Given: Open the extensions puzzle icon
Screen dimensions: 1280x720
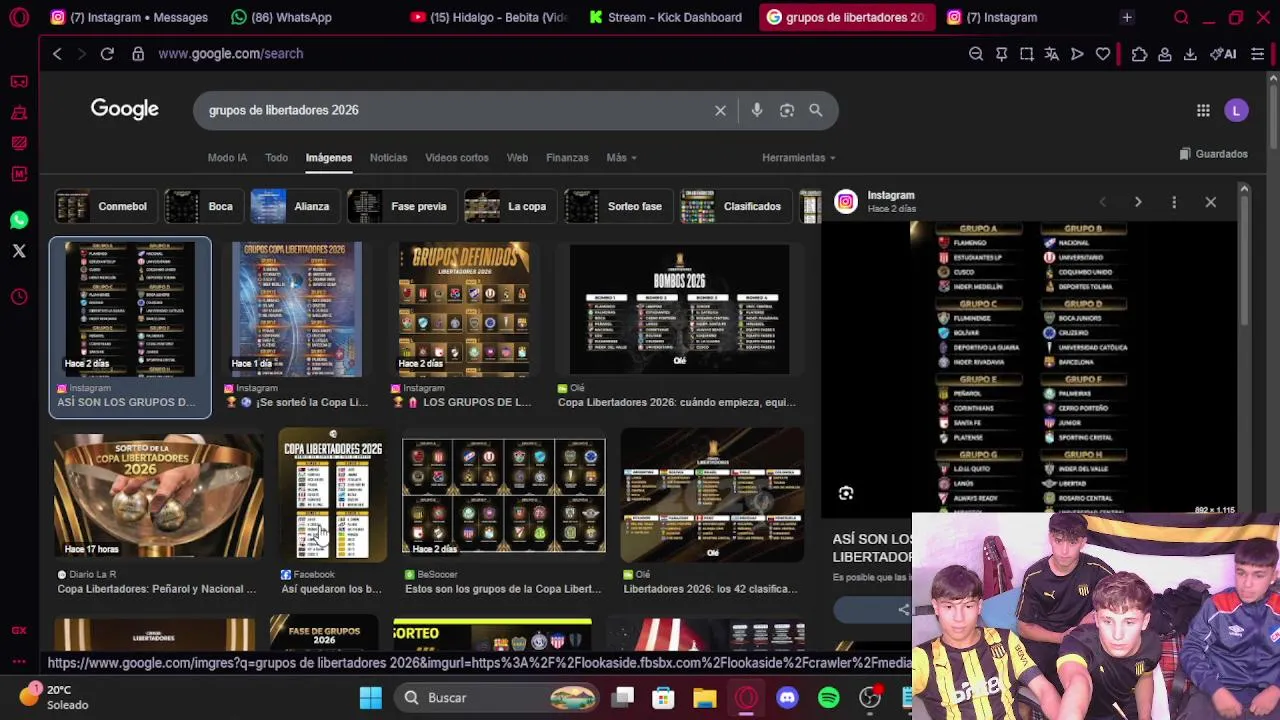Looking at the screenshot, I should click(x=1139, y=54).
